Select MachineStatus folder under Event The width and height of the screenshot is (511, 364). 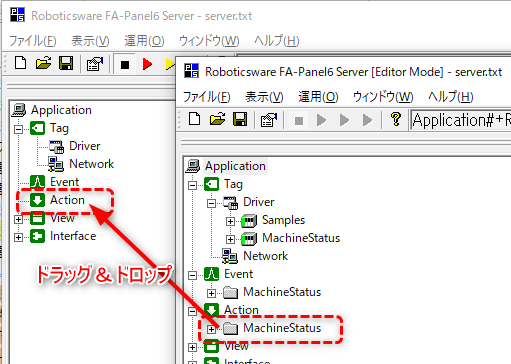[282, 292]
